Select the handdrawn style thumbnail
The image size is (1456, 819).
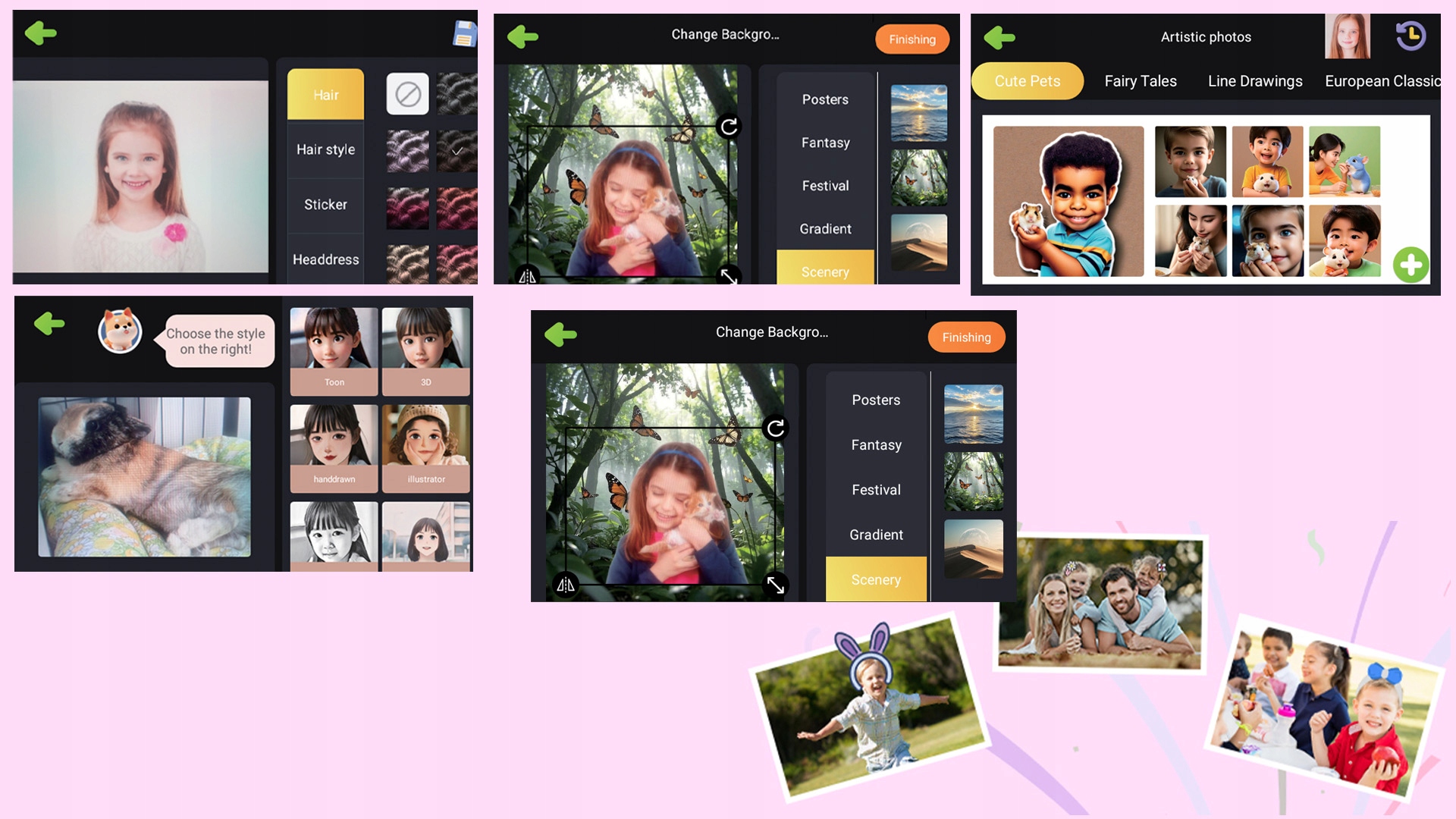334,447
